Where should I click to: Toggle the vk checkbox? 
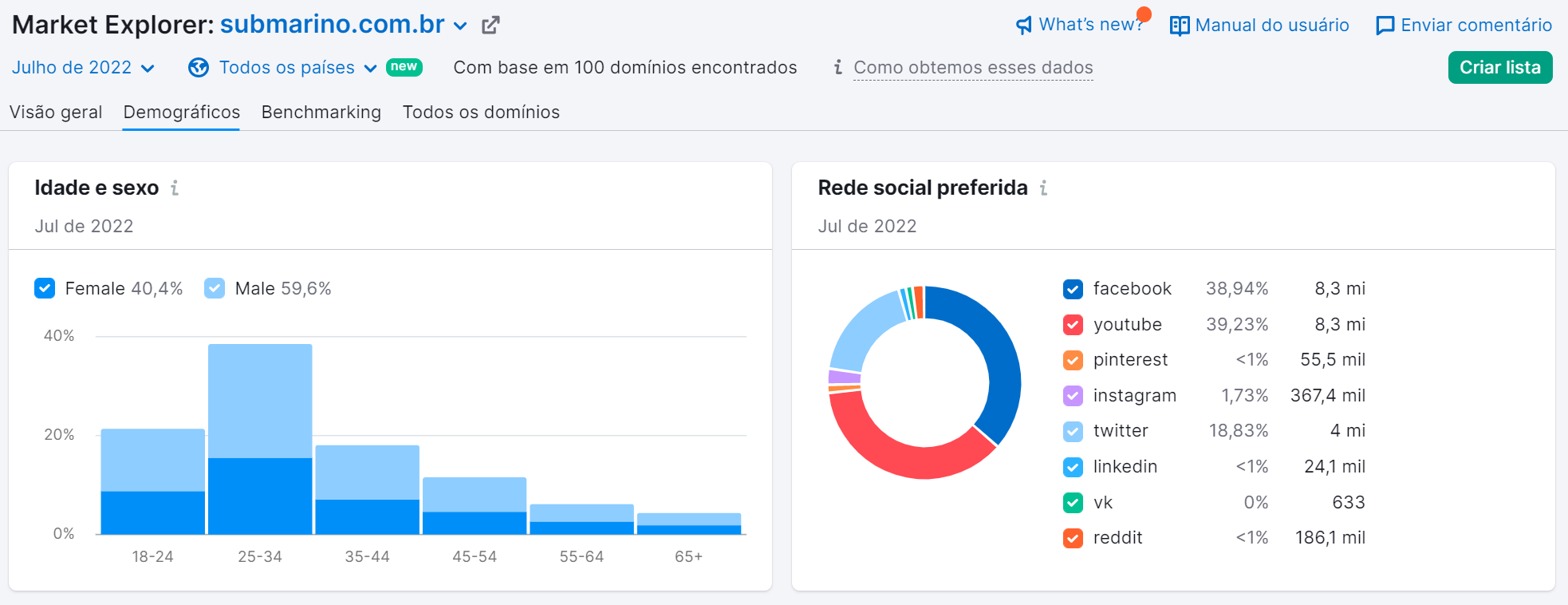pyautogui.click(x=1073, y=503)
